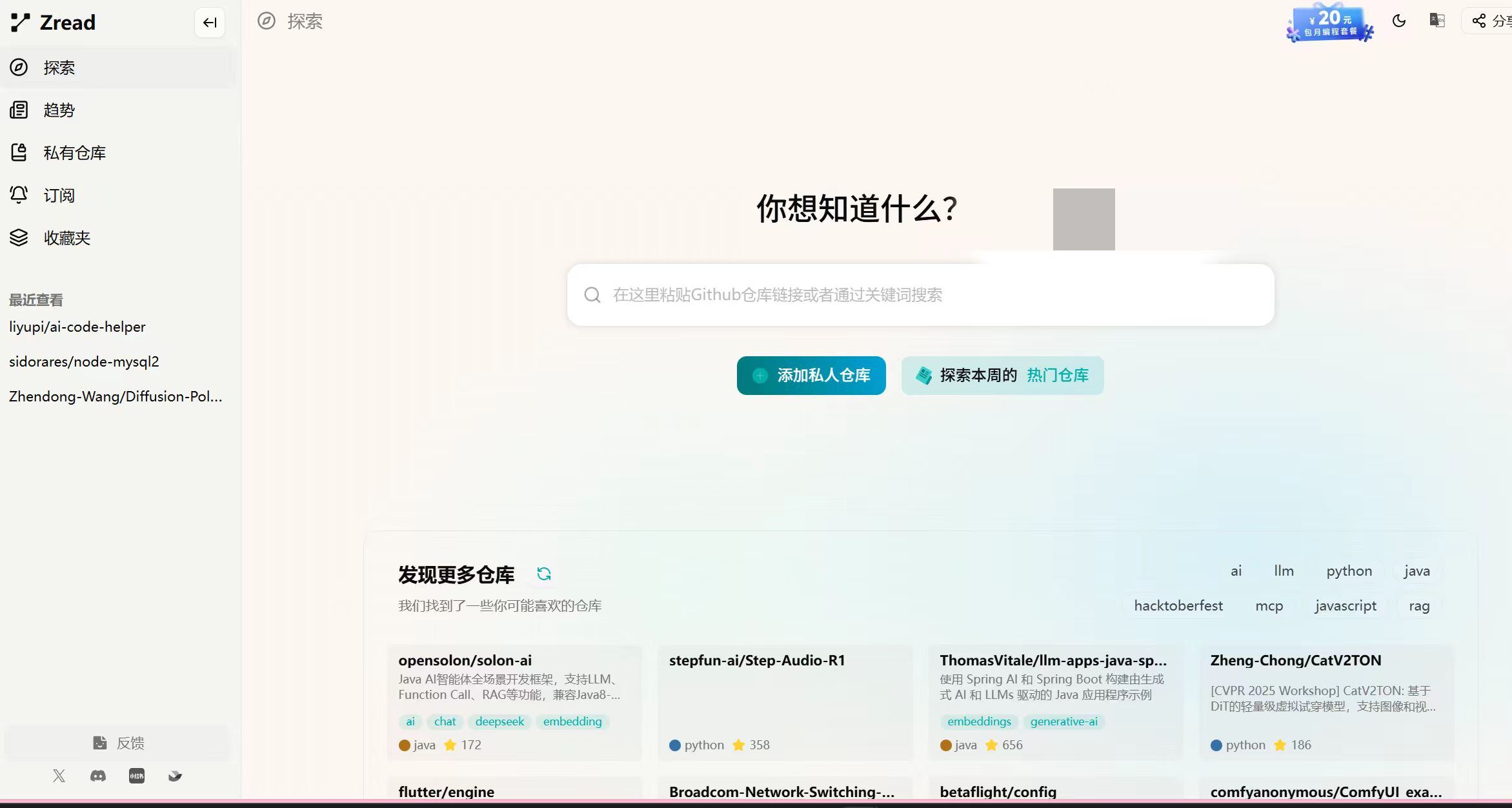Viewport: 1512px width, 808px height.
Task: Open the 收藏夹 (favorites) sidebar icon
Action: pyautogui.click(x=66, y=237)
